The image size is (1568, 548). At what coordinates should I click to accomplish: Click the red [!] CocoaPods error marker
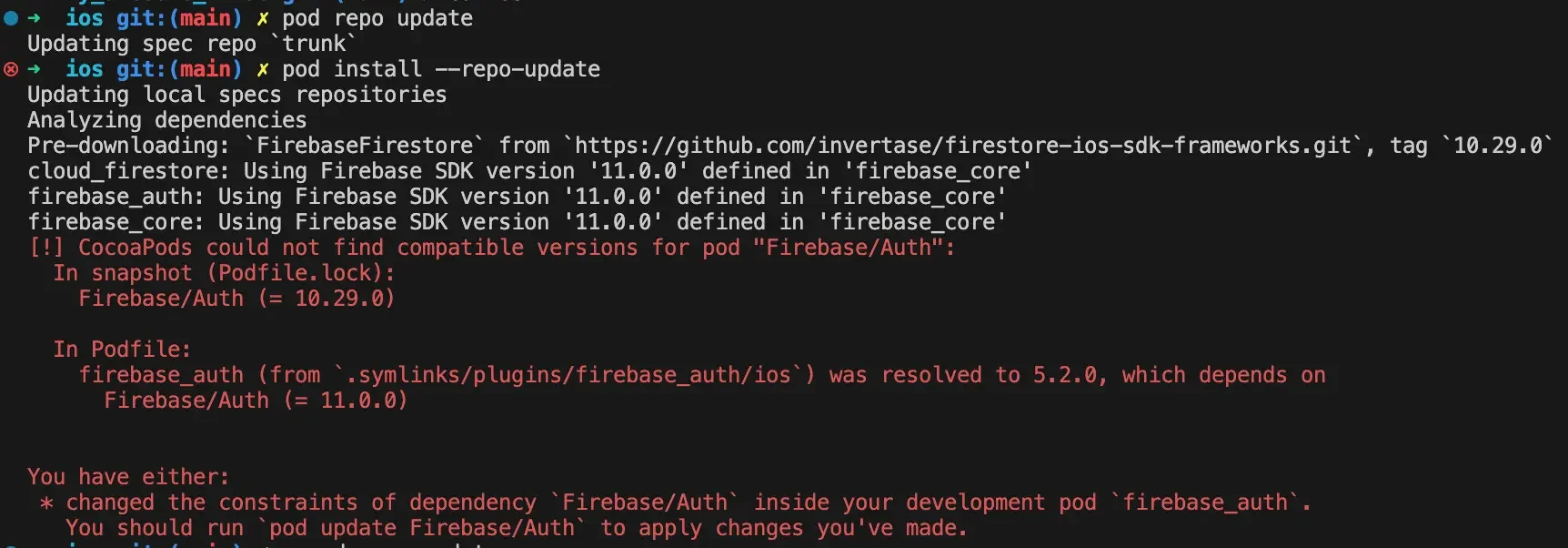(x=46, y=248)
